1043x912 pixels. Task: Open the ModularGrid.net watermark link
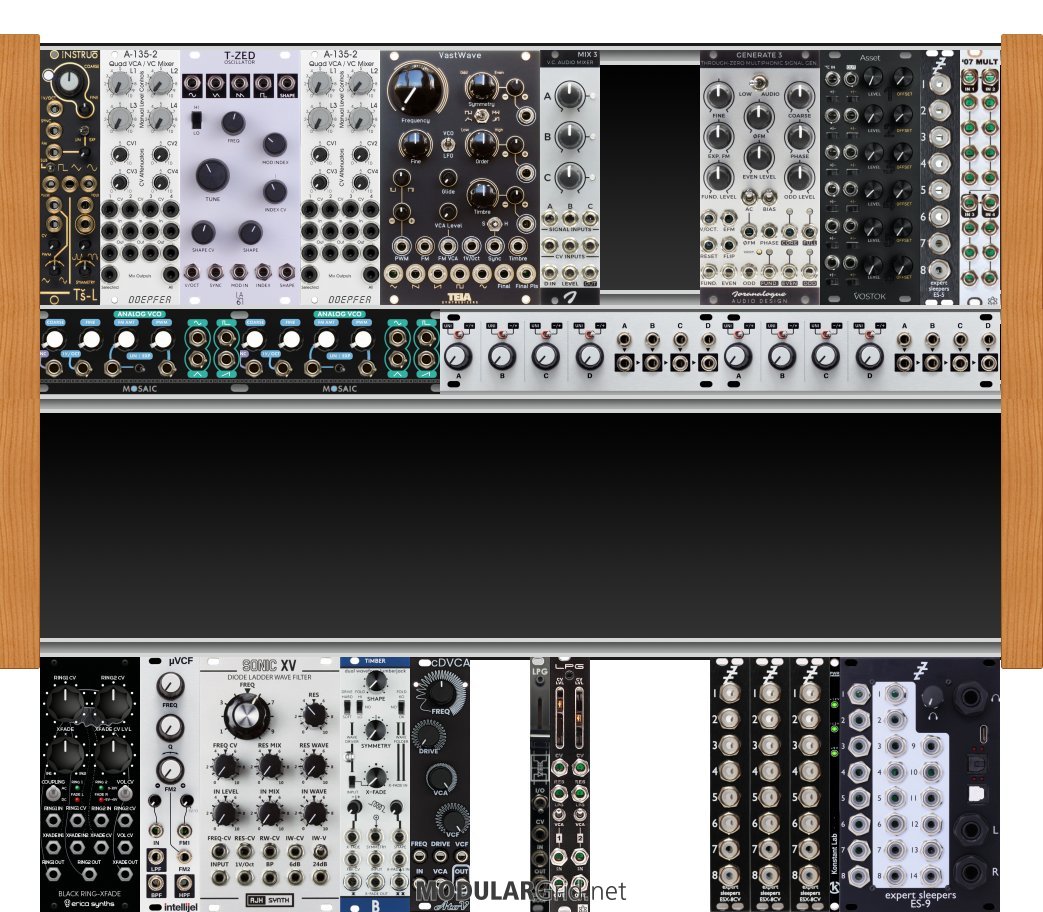pos(520,890)
